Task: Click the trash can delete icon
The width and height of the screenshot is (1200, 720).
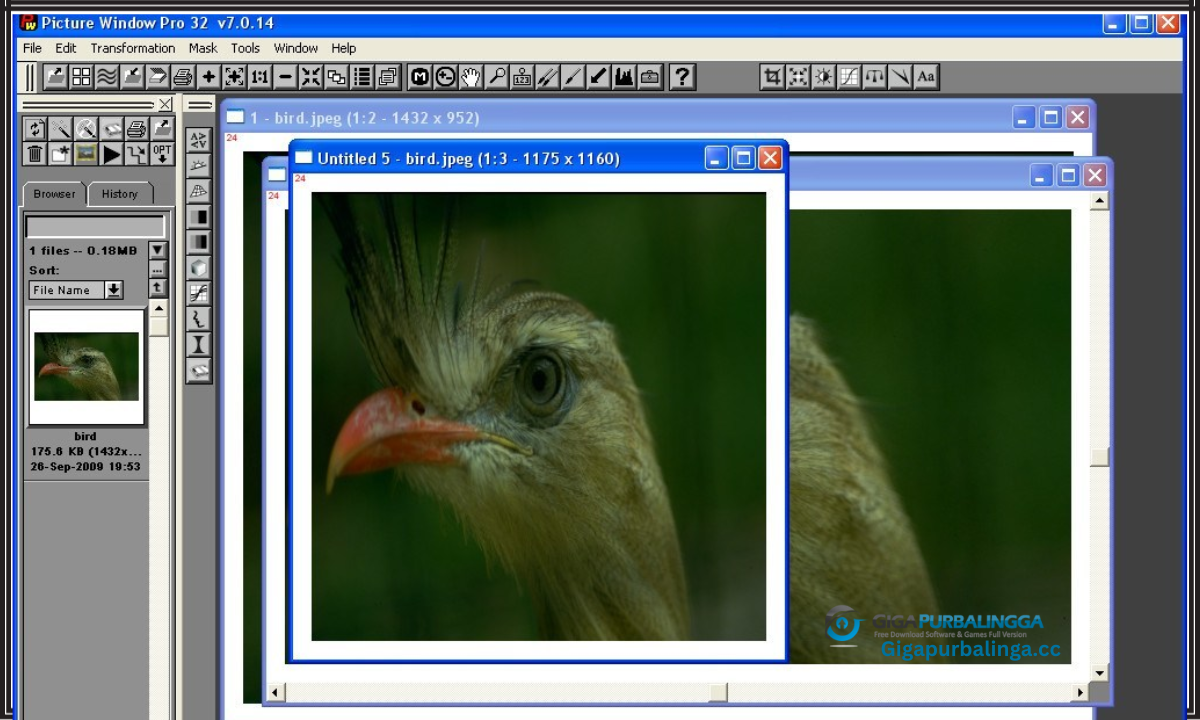Action: click(x=35, y=153)
